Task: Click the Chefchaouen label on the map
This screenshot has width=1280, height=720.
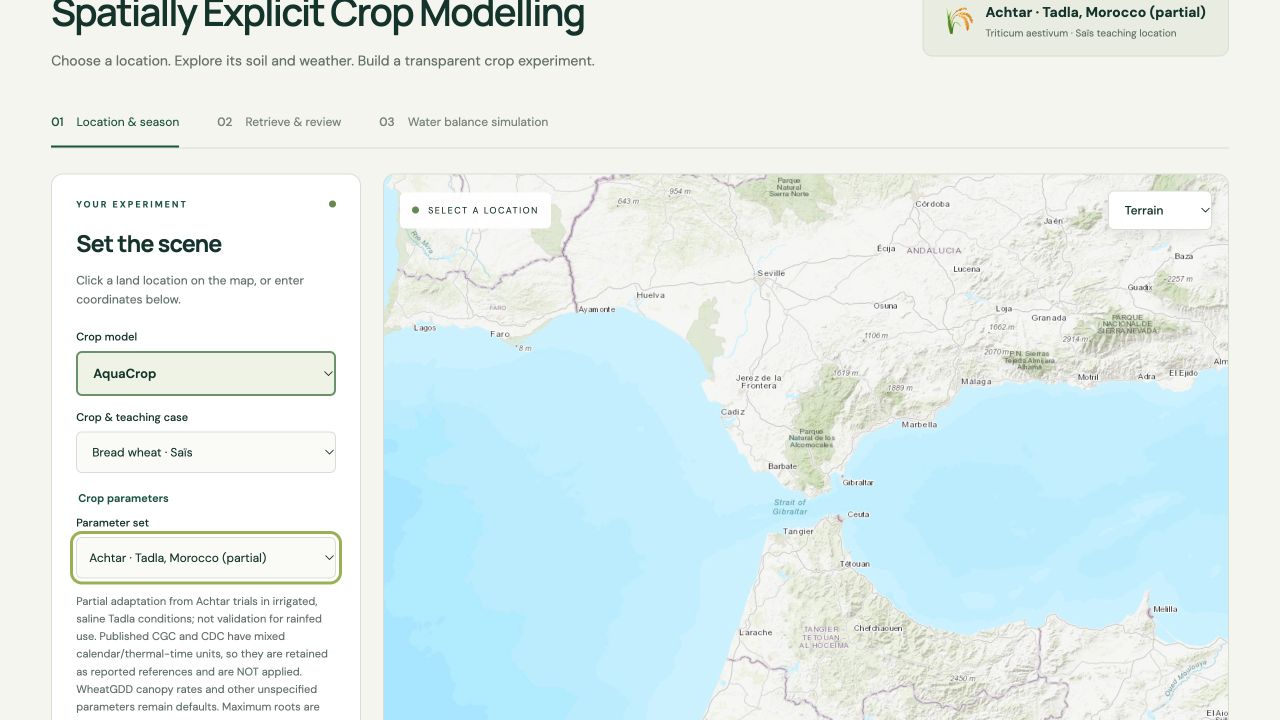Action: click(x=878, y=628)
